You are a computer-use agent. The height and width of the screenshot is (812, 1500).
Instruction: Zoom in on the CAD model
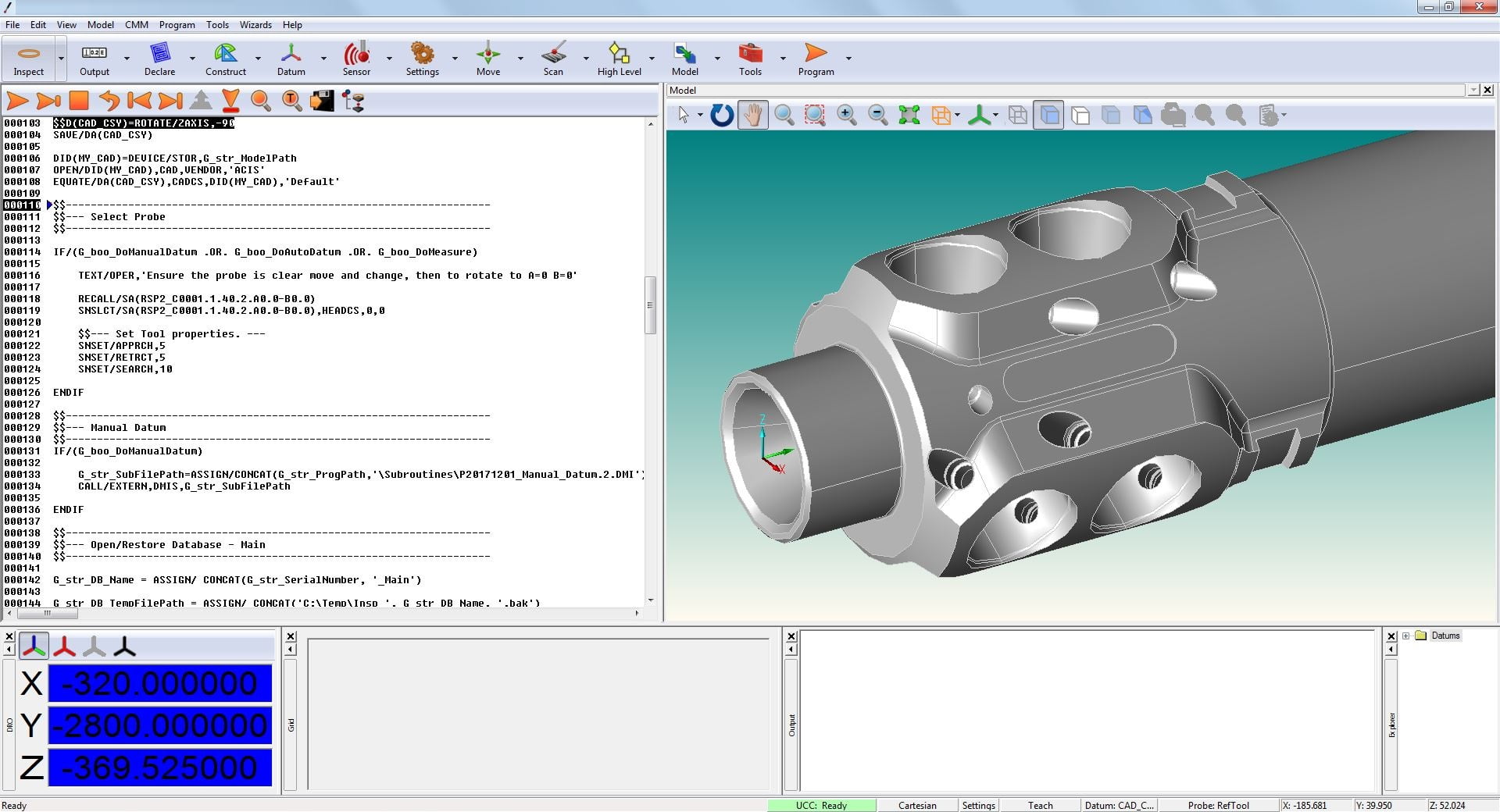[846, 115]
